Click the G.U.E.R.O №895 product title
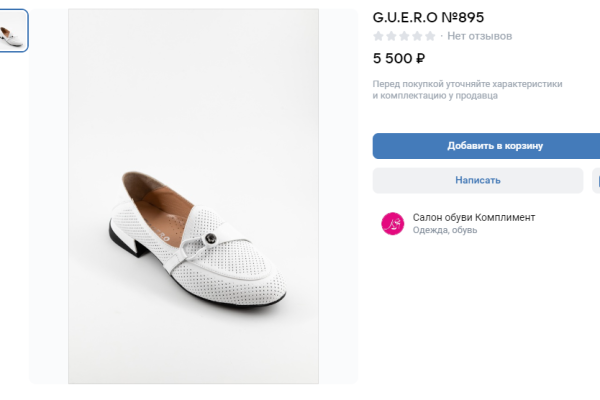 pyautogui.click(x=428, y=16)
